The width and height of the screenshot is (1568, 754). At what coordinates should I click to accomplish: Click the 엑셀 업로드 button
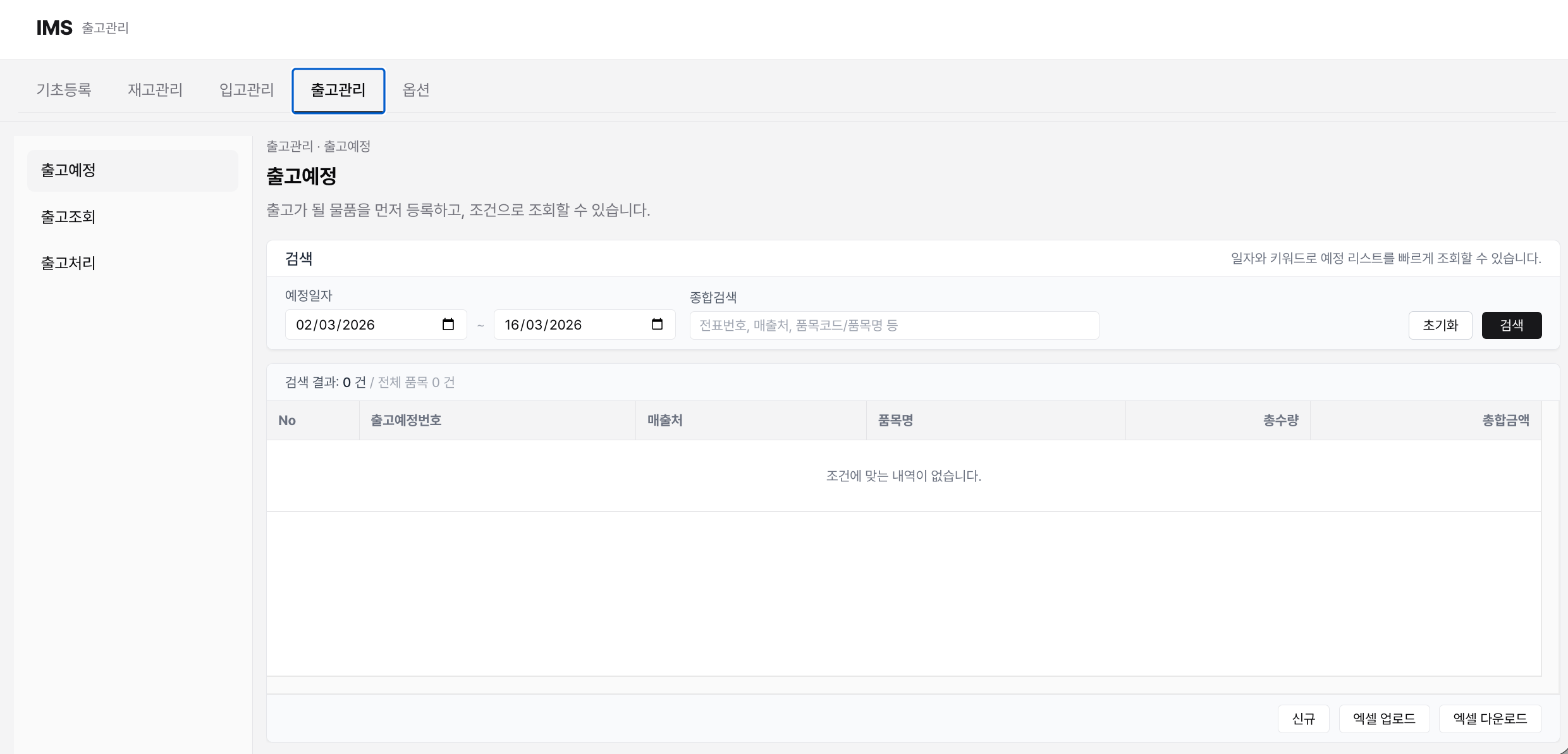tap(1384, 719)
